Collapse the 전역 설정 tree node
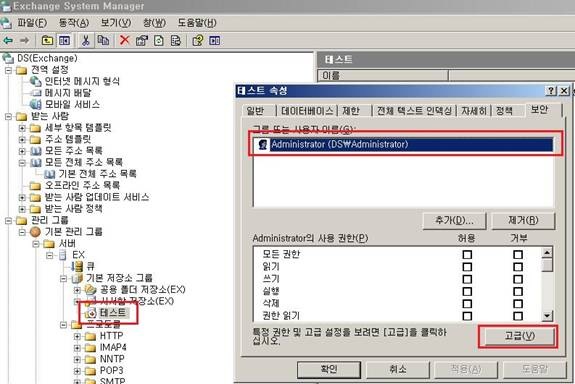 (x=8, y=70)
